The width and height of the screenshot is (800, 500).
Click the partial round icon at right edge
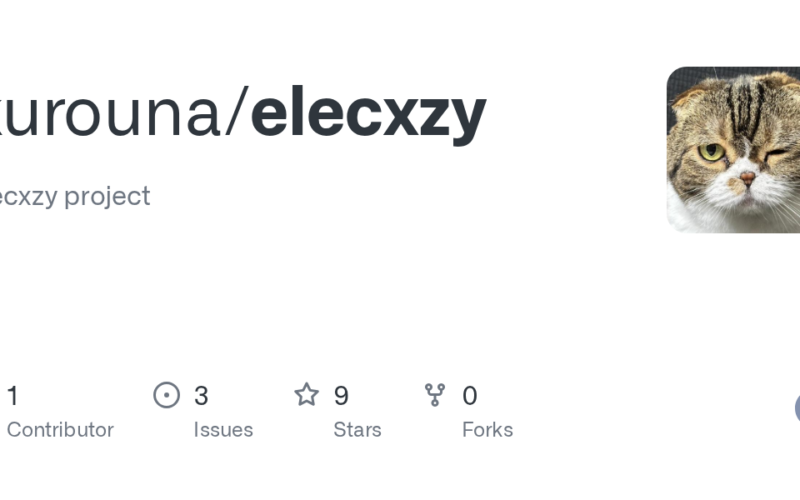(x=797, y=408)
